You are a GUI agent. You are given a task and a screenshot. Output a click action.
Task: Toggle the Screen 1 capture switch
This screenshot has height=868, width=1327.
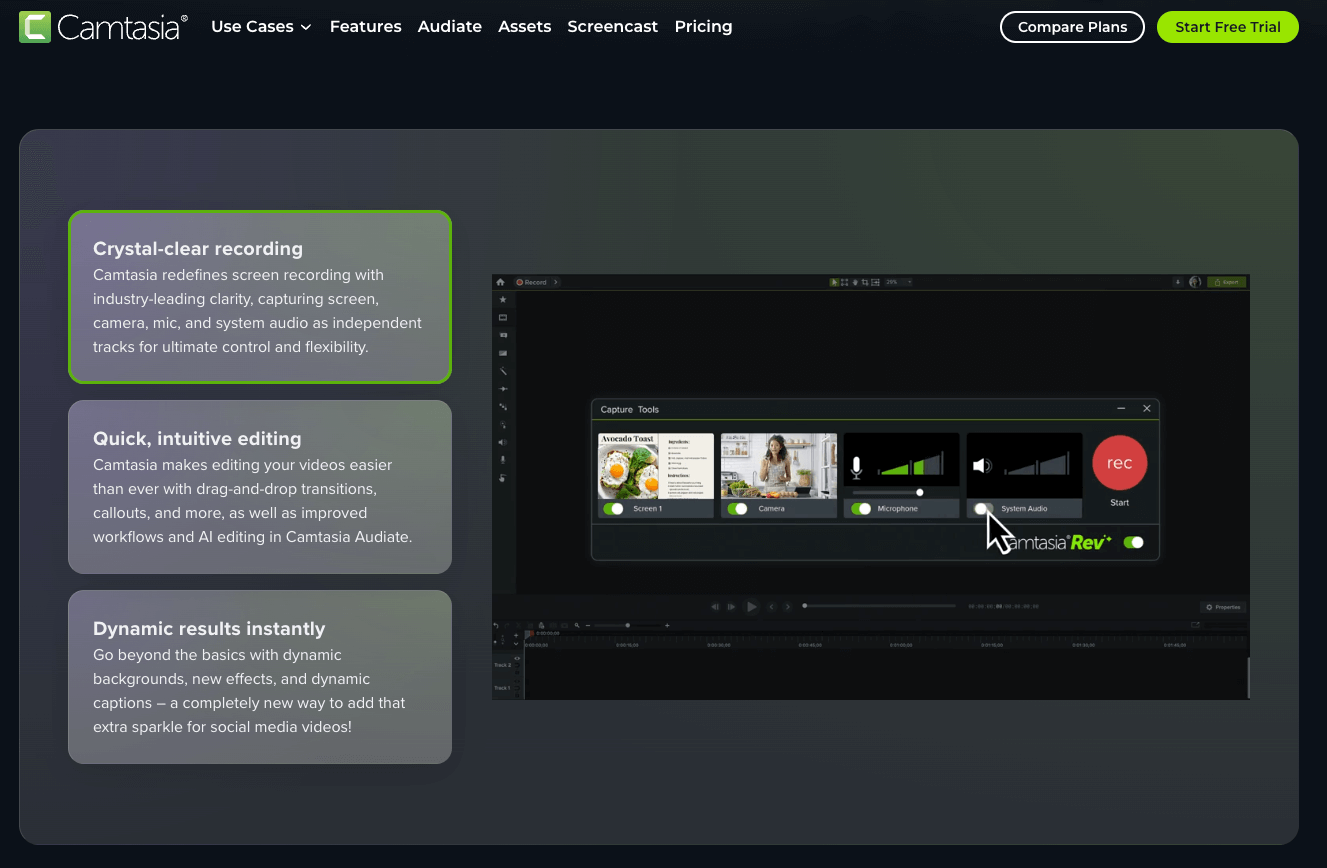pos(613,509)
